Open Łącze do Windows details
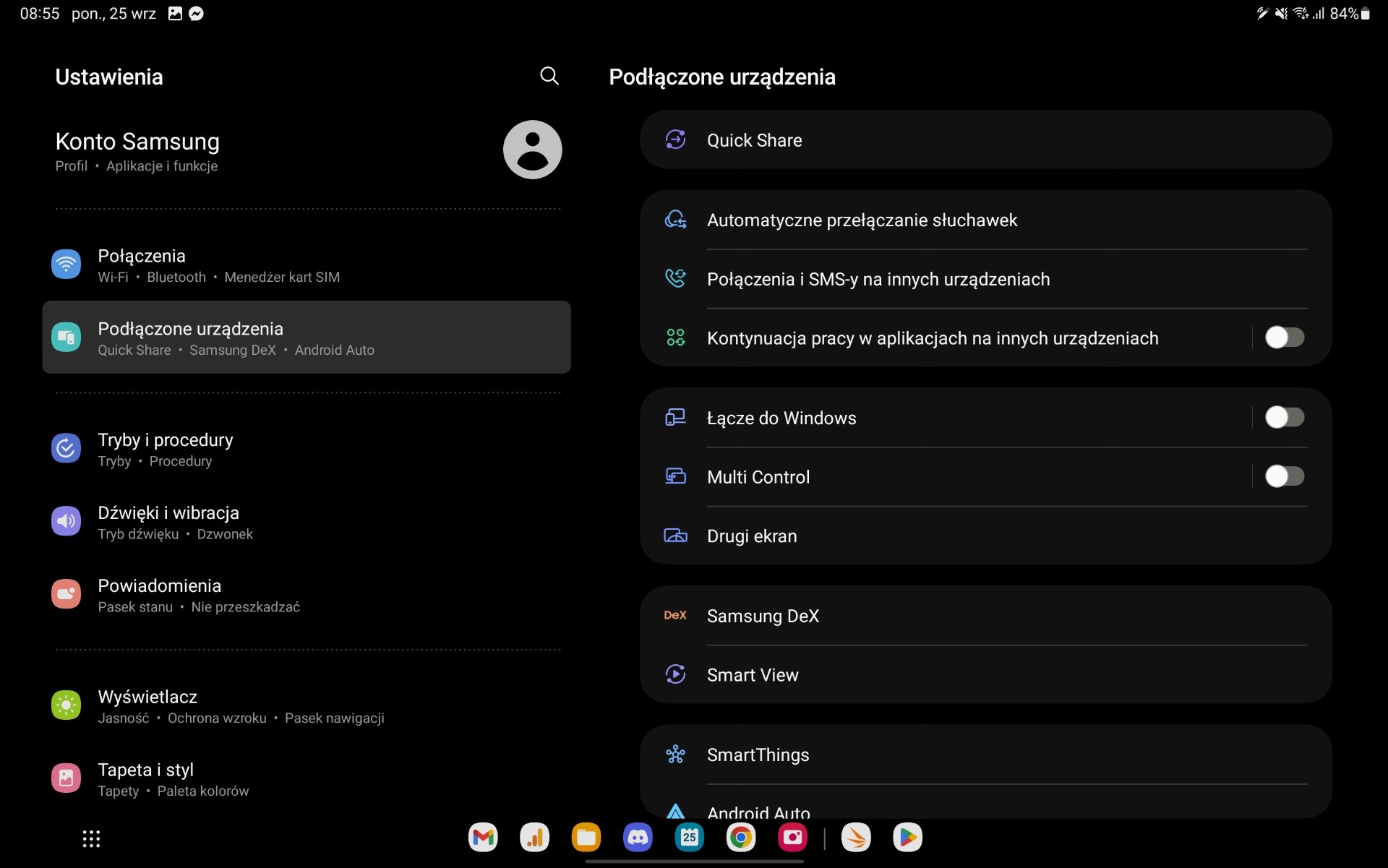 pos(946,418)
